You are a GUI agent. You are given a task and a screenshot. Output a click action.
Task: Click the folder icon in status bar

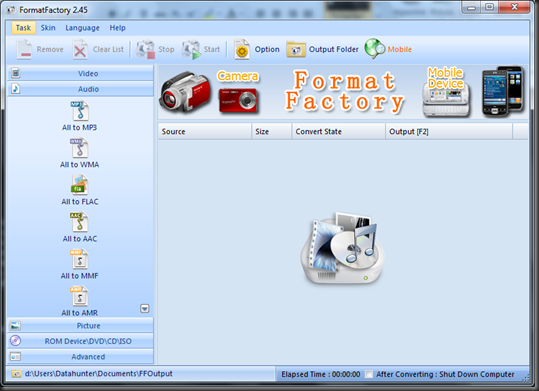point(16,374)
